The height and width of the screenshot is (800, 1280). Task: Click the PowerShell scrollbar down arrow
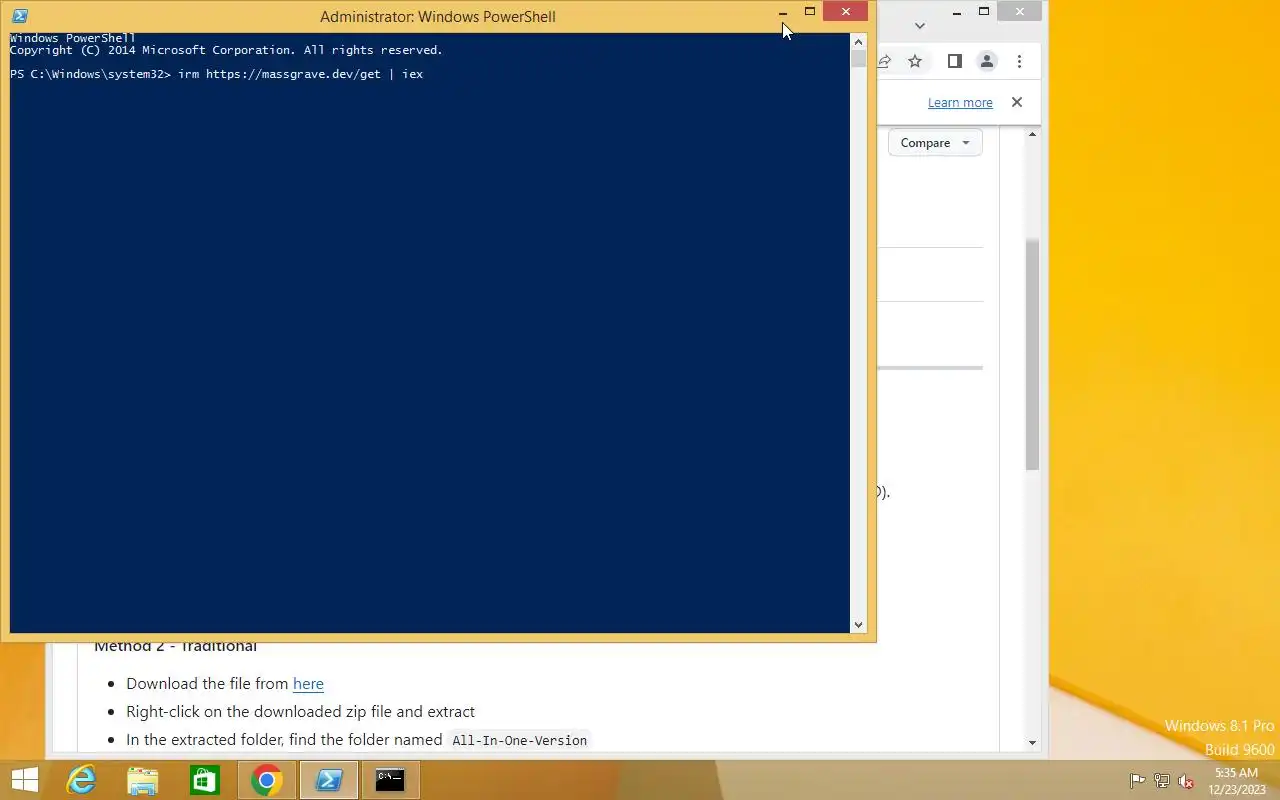coord(858,624)
